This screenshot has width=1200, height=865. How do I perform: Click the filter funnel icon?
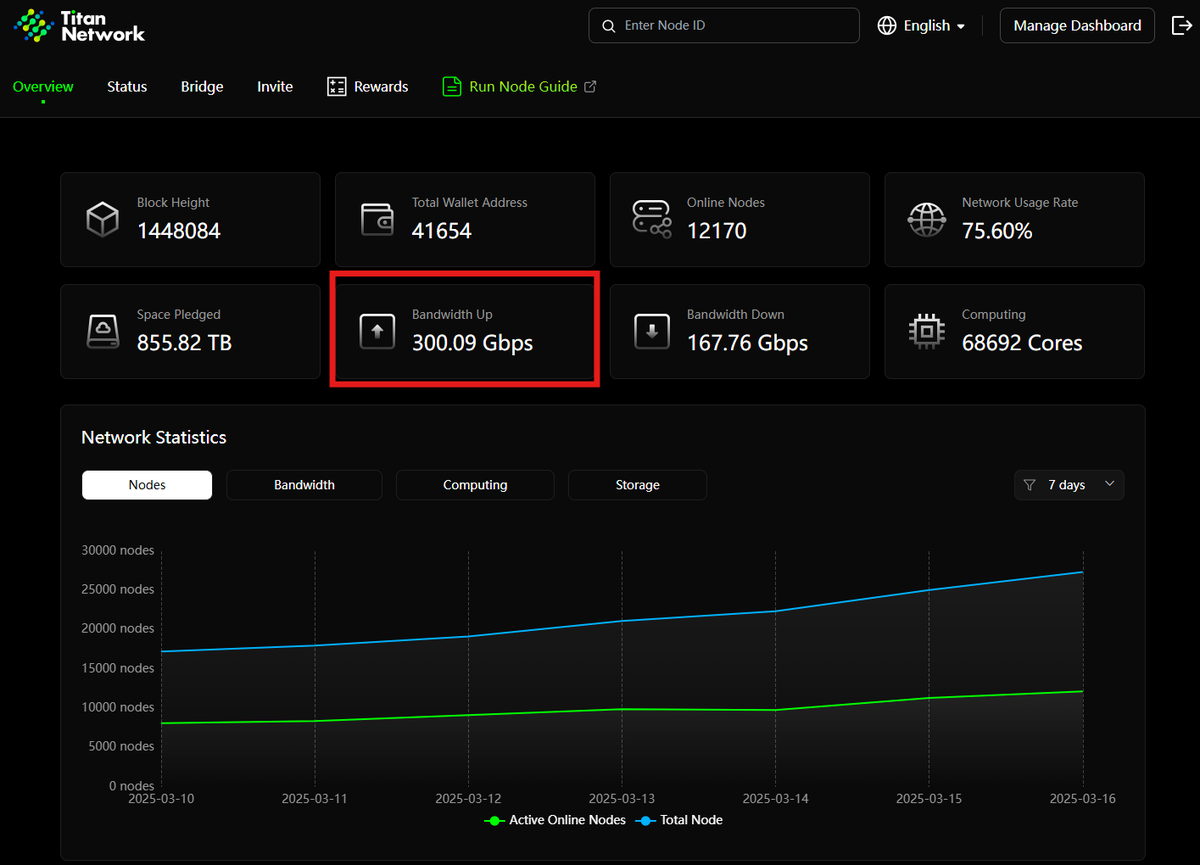pos(1030,485)
